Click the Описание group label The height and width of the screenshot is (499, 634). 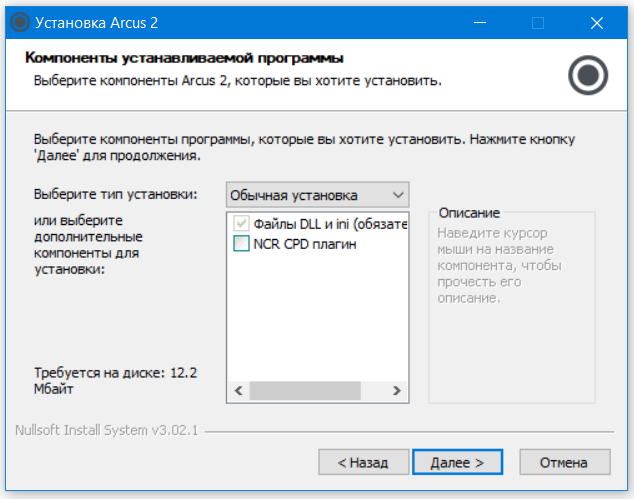pos(469,213)
